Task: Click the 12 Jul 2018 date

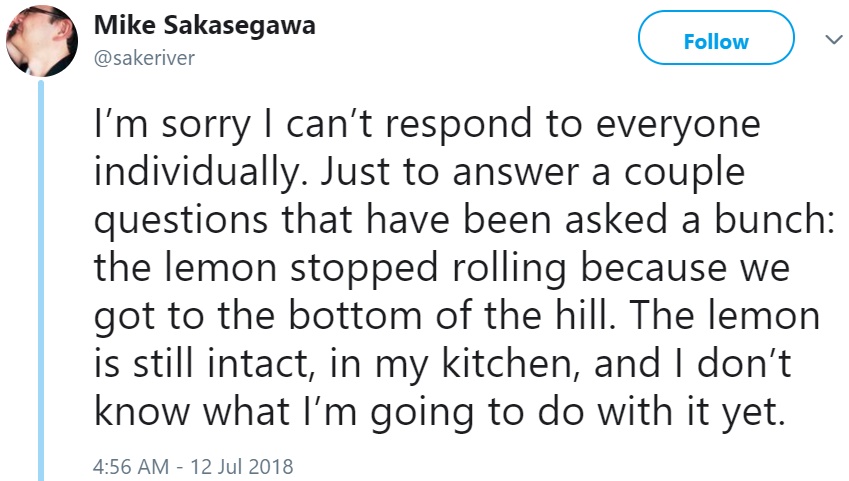Action: pos(241,466)
